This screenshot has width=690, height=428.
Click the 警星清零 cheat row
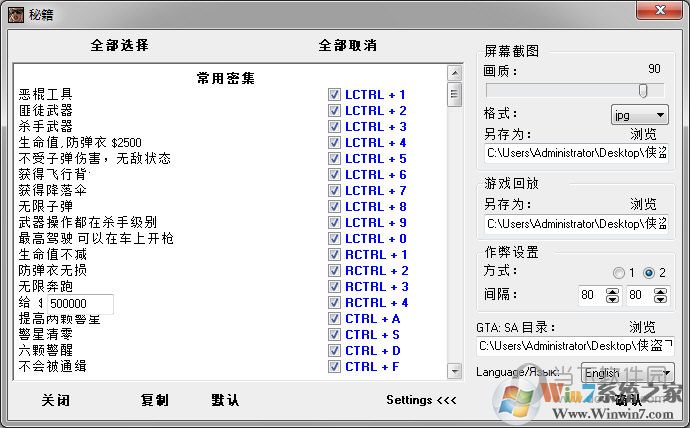45,334
